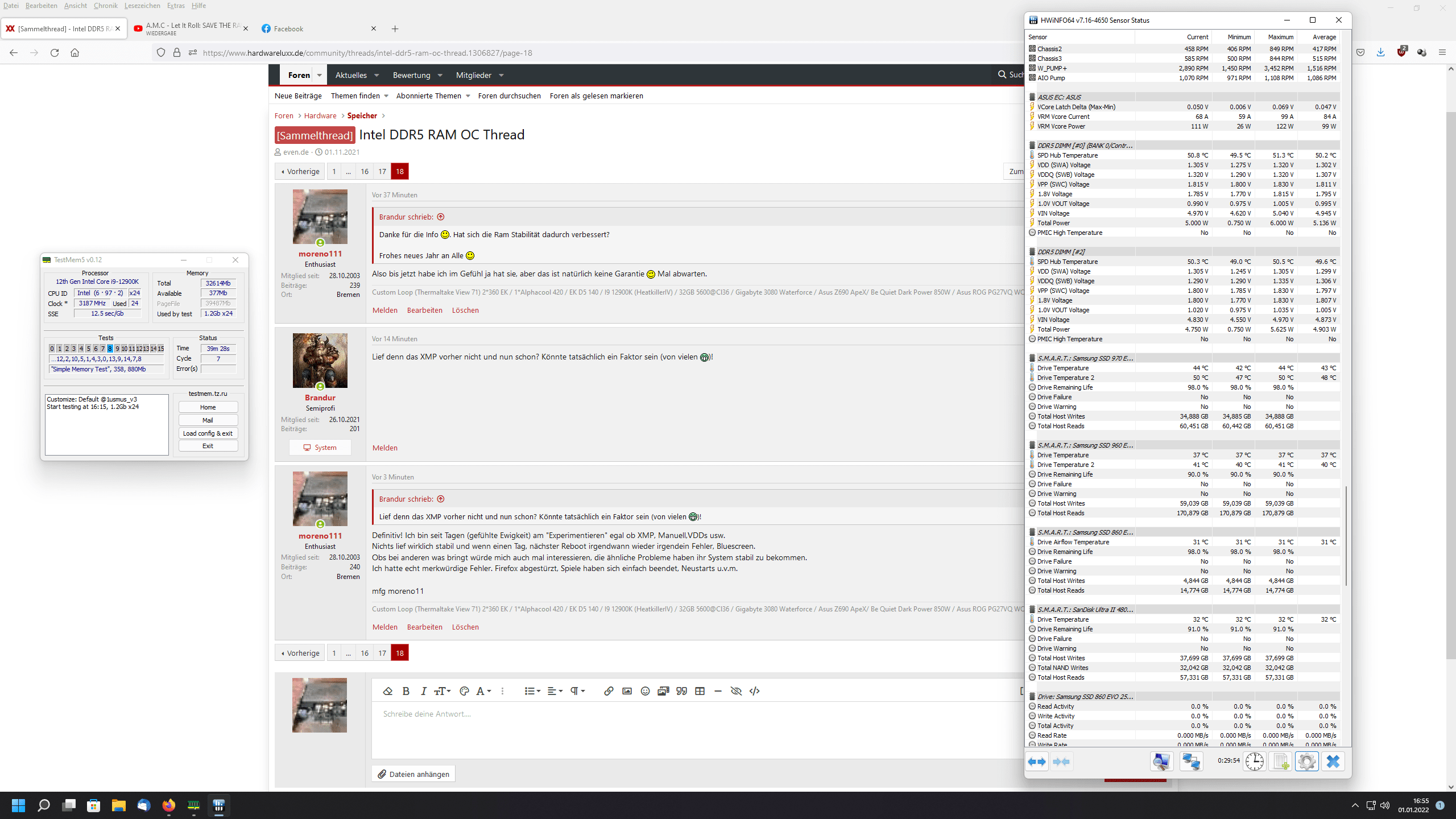This screenshot has height=819, width=1456.
Task: Click the Windows Start button
Action: point(18,805)
